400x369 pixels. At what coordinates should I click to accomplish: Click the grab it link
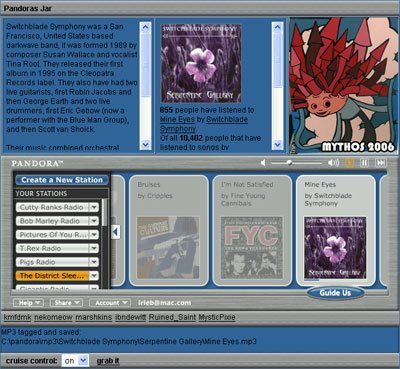108,361
